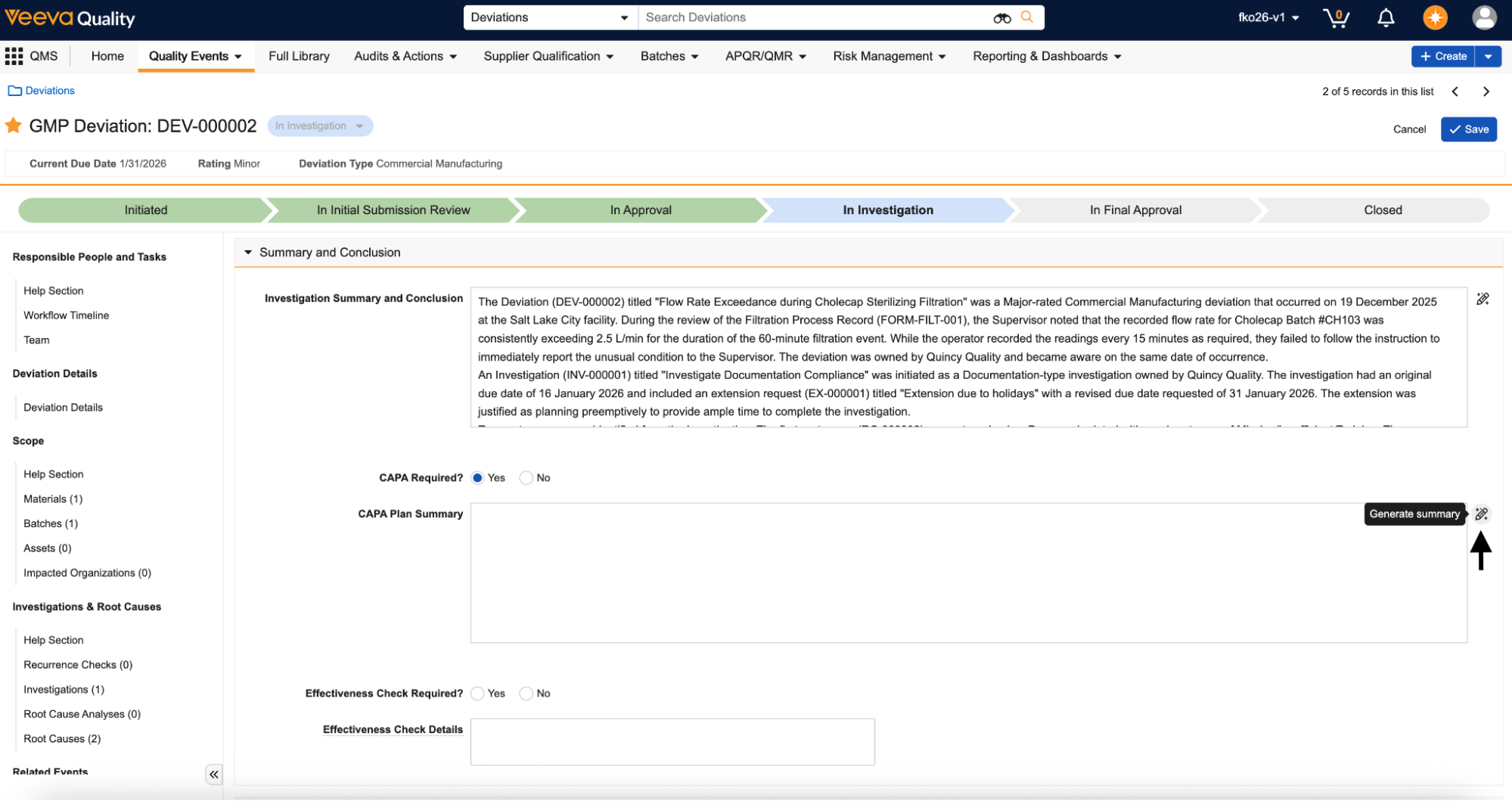Click the orange search magnifier icon
The image size is (1512, 801).
[x=1026, y=17]
